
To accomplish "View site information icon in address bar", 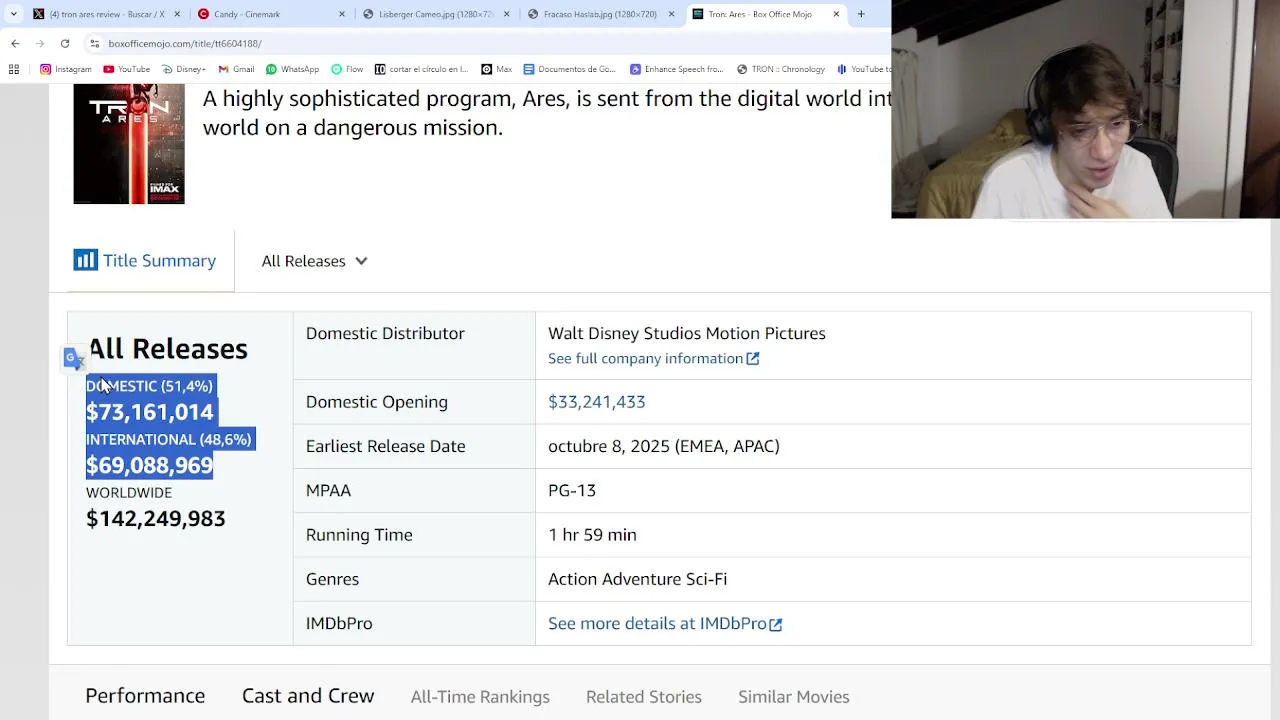I will [x=95, y=43].
